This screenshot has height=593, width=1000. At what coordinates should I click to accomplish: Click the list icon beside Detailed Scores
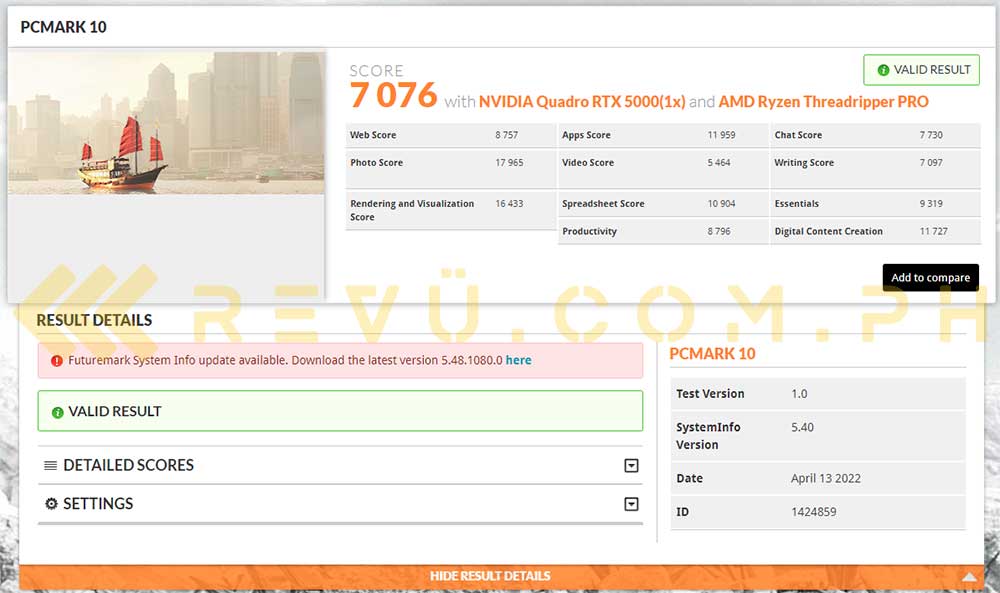(x=50, y=465)
